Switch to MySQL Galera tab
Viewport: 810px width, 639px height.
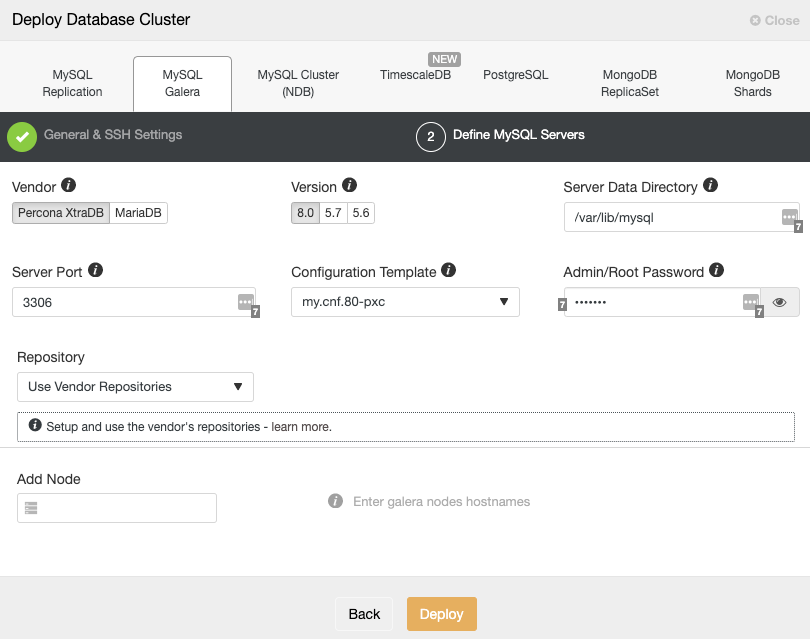(182, 83)
